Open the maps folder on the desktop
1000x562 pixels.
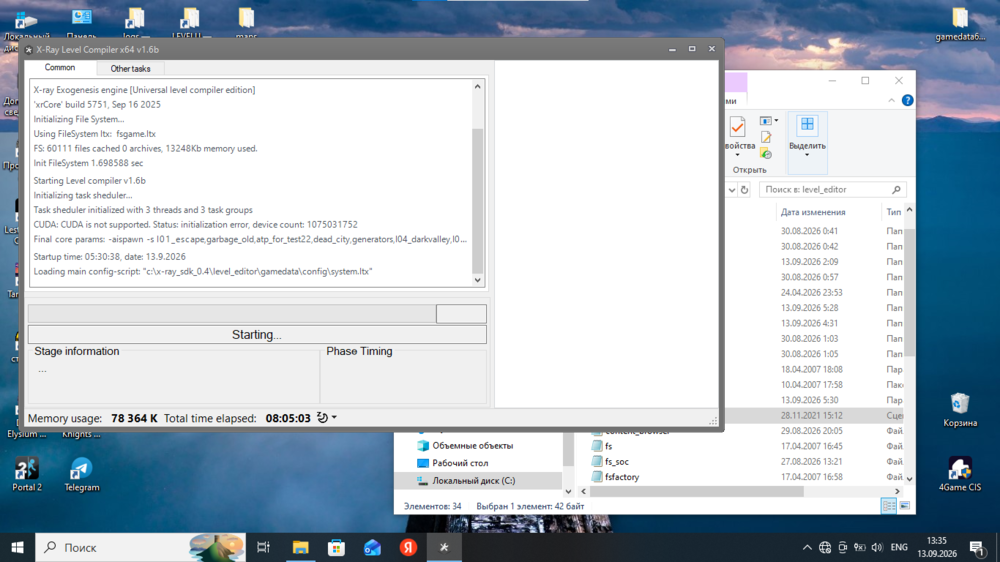[x=246, y=22]
